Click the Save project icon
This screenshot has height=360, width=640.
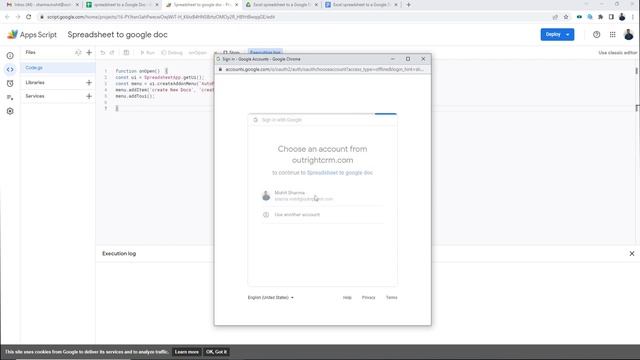126,53
